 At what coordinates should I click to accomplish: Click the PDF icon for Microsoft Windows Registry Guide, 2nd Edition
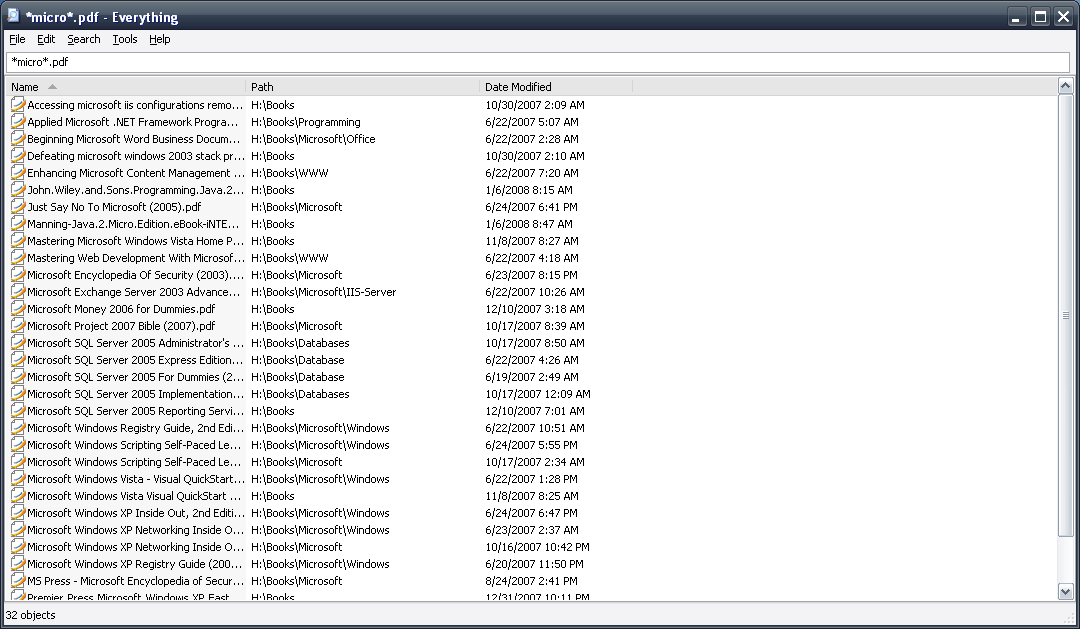pyautogui.click(x=18, y=428)
